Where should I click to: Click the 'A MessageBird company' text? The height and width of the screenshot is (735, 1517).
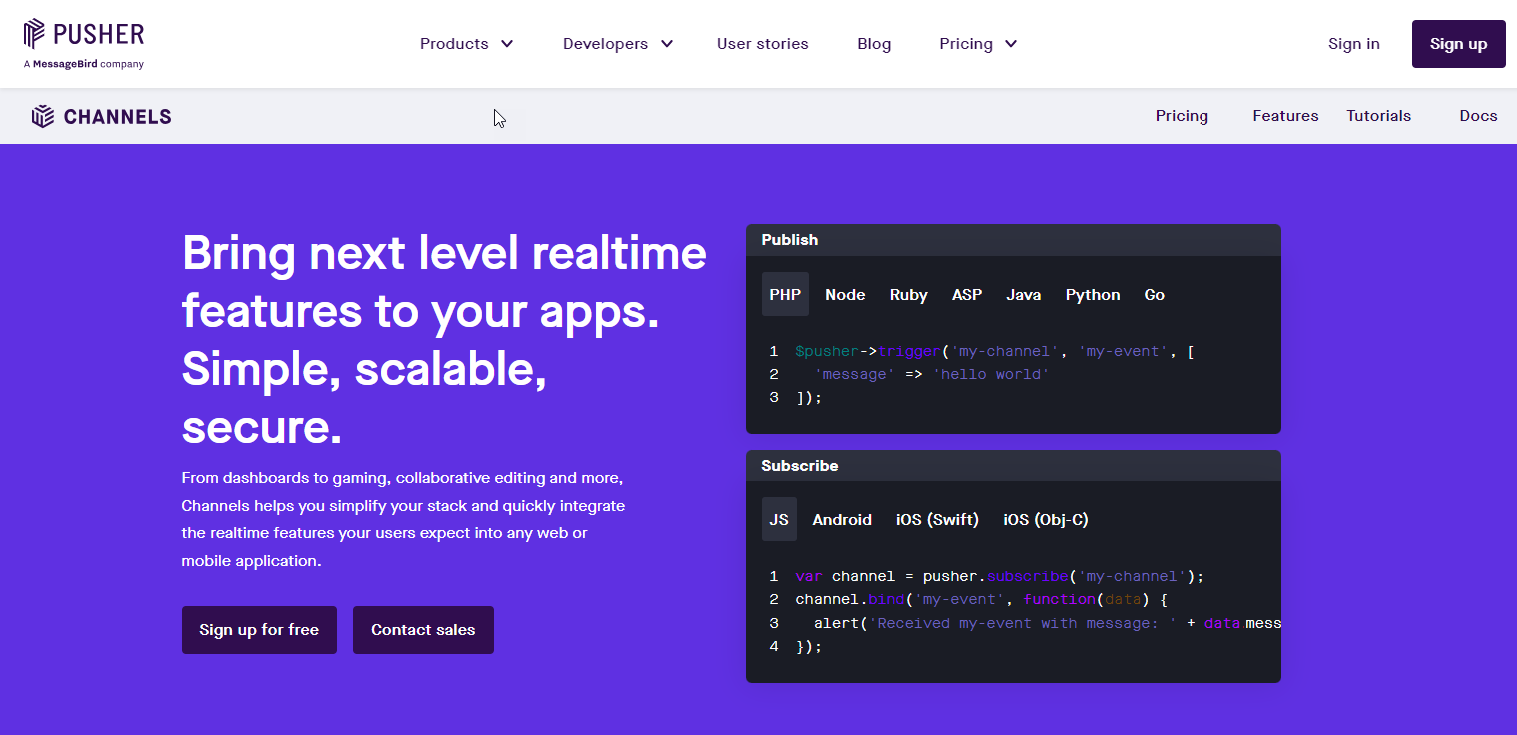pos(84,64)
